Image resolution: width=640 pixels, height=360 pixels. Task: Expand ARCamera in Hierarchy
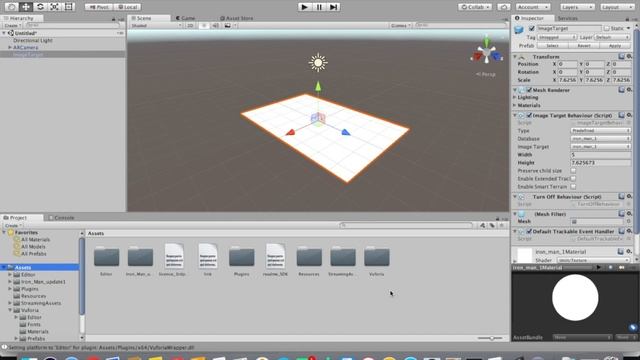tap(10, 47)
